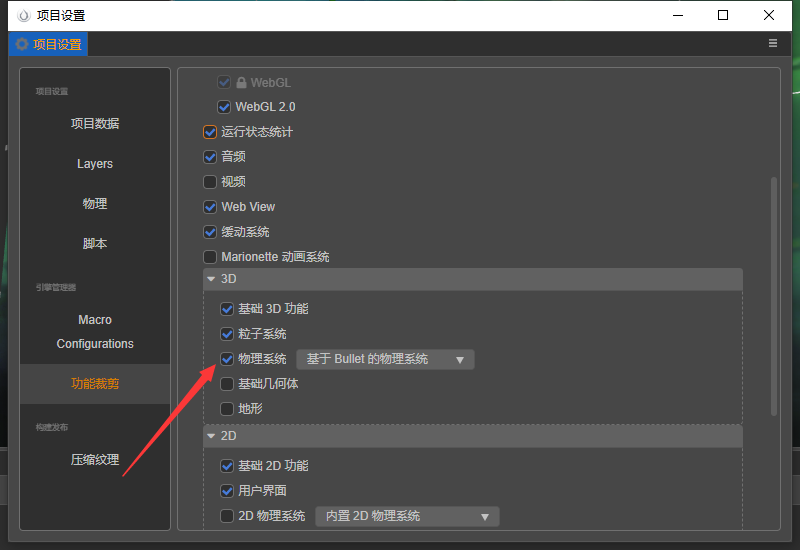Maximize the 项目设置 window
This screenshot has height=550, width=800.
click(722, 15)
